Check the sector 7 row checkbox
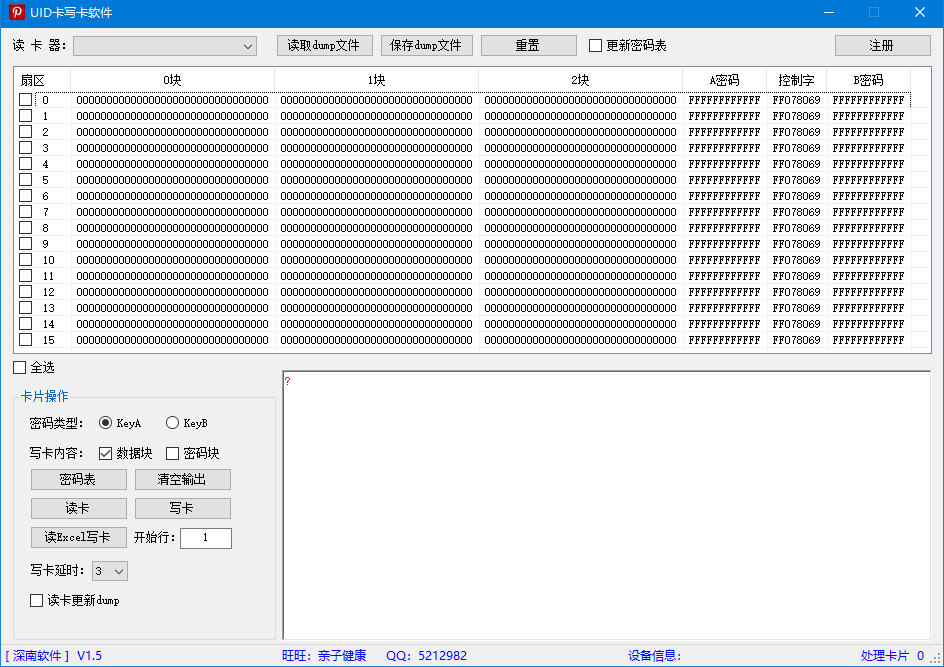The image size is (944, 667). tap(25, 212)
